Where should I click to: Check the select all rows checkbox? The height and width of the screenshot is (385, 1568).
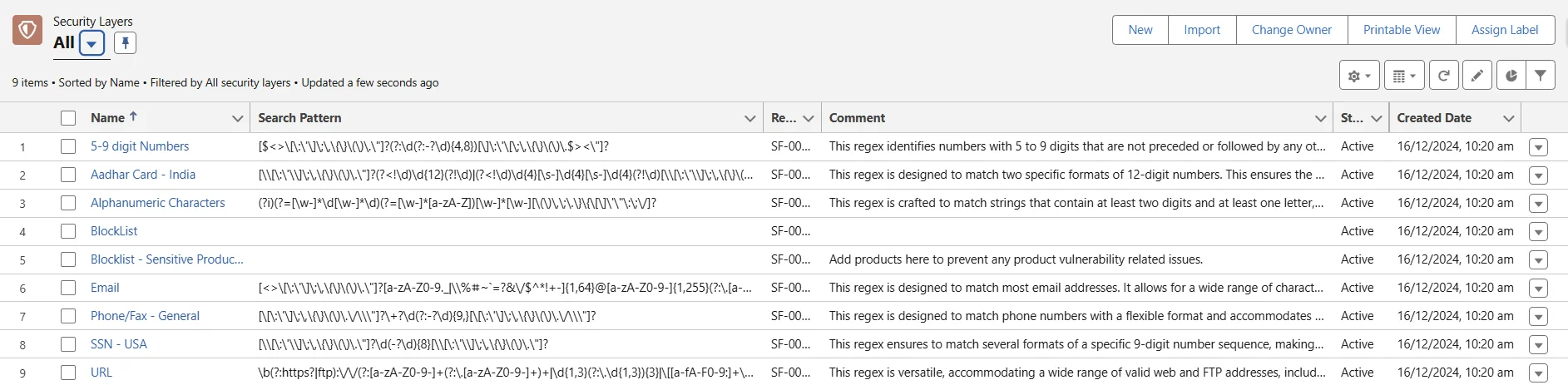[x=68, y=118]
